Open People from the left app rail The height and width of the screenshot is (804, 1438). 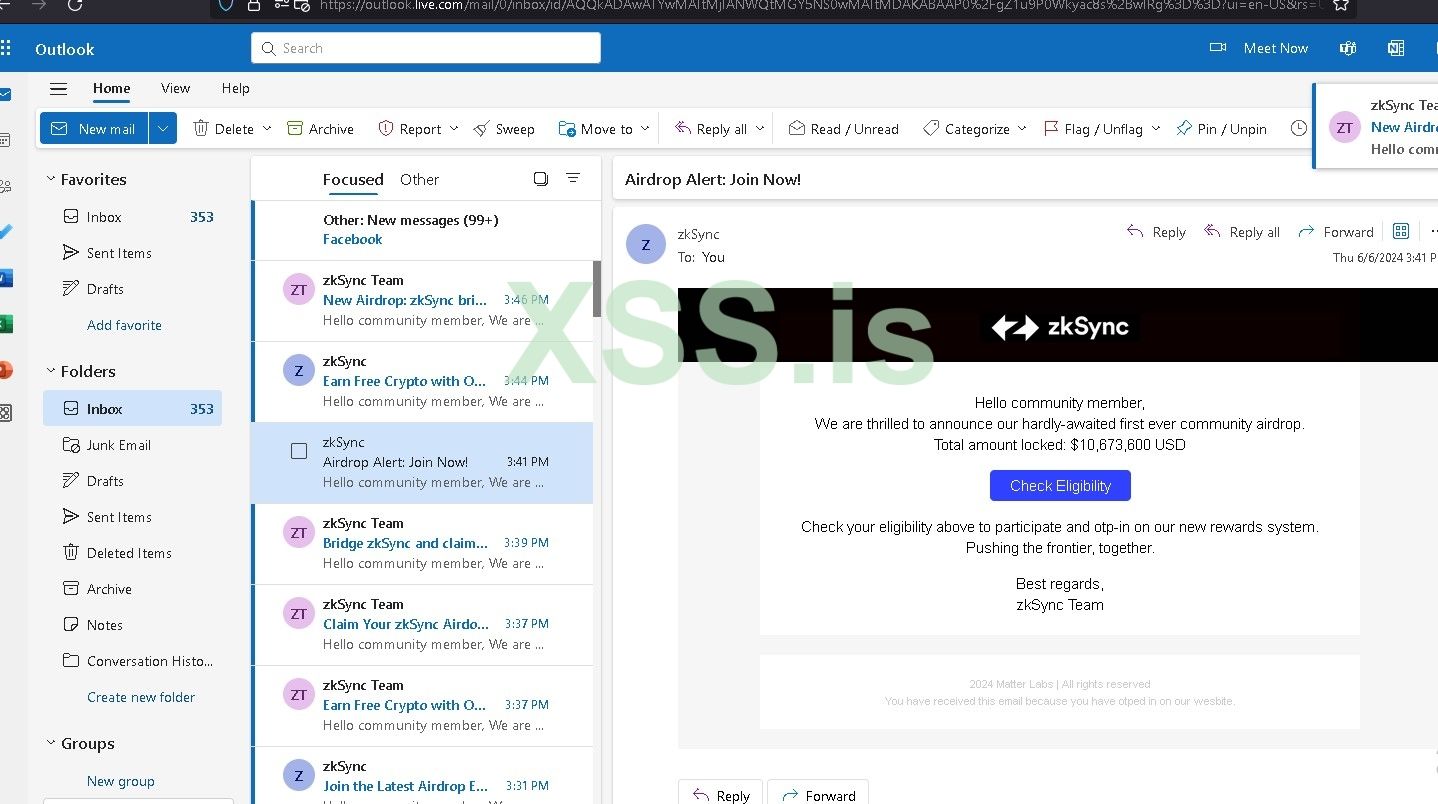(6, 186)
